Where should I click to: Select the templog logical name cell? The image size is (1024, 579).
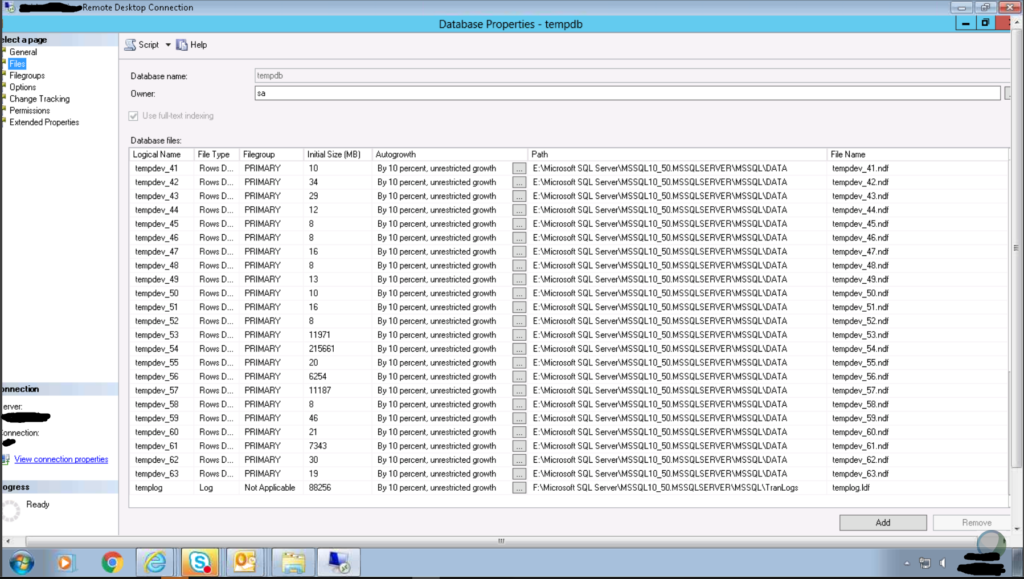click(162, 488)
